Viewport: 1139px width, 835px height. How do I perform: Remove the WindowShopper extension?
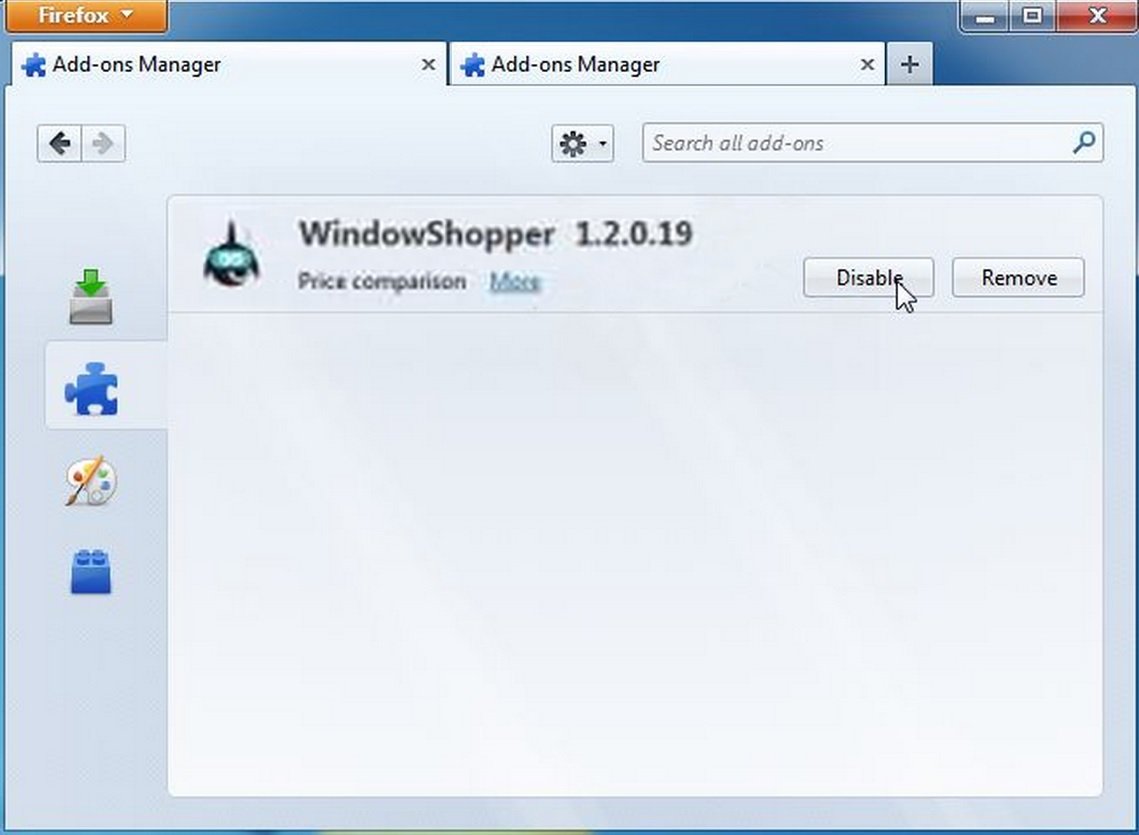(1018, 277)
